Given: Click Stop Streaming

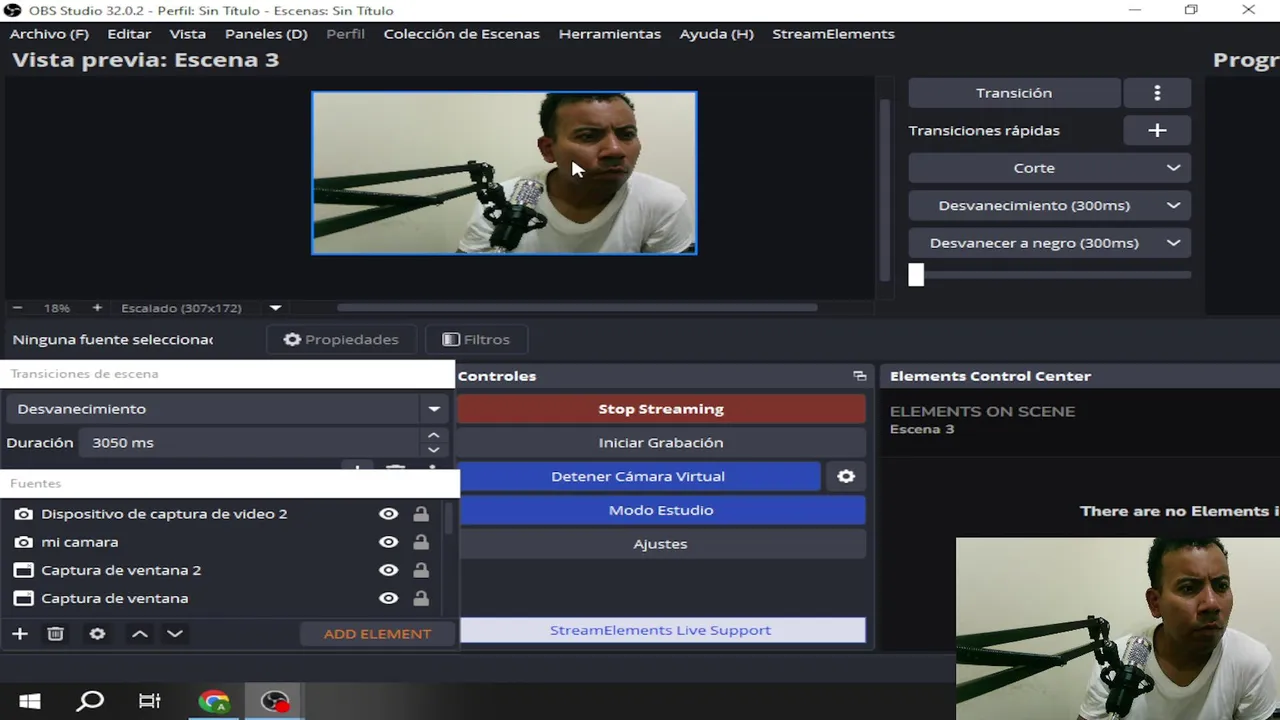Looking at the screenshot, I should 661,409.
